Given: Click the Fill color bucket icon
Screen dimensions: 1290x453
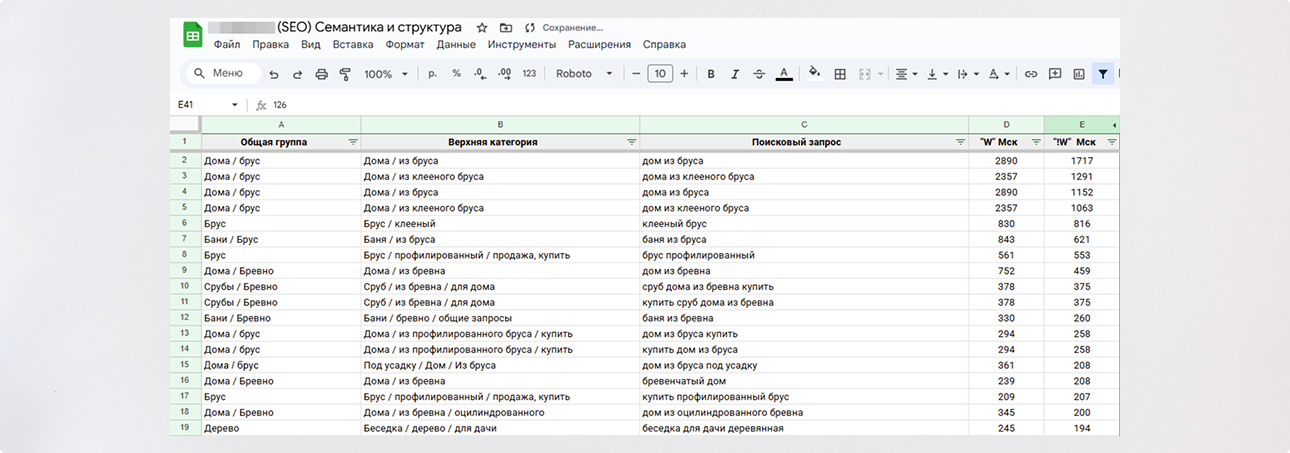Looking at the screenshot, I should point(814,74).
